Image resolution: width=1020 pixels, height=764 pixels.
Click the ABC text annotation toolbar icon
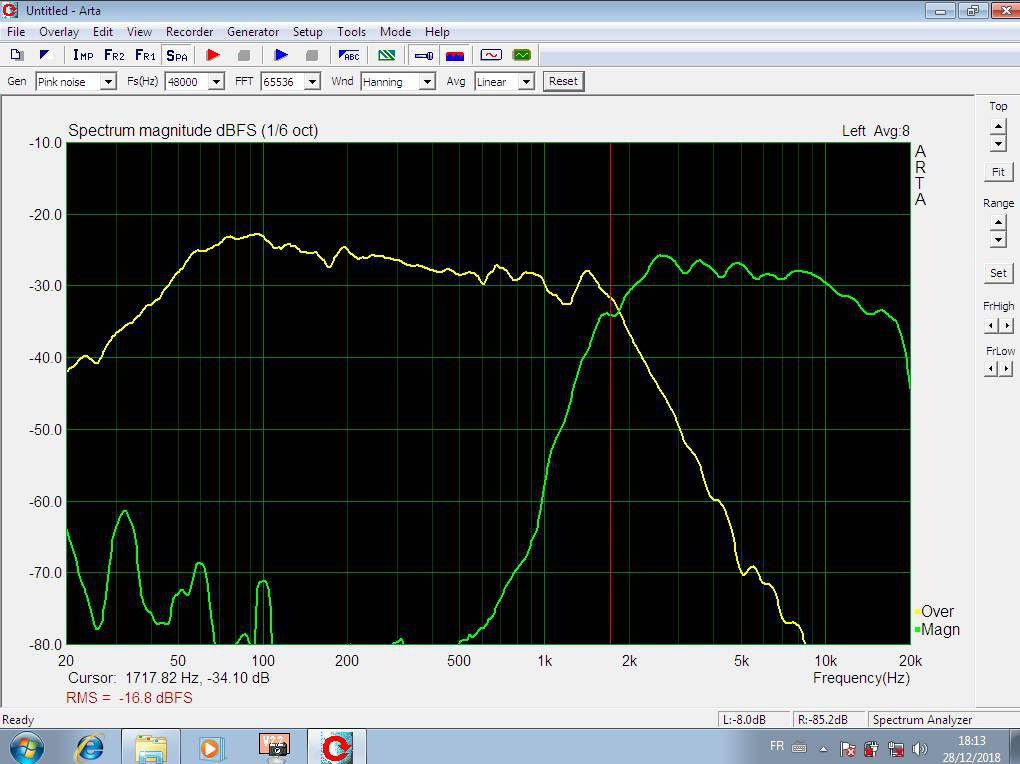pos(349,55)
